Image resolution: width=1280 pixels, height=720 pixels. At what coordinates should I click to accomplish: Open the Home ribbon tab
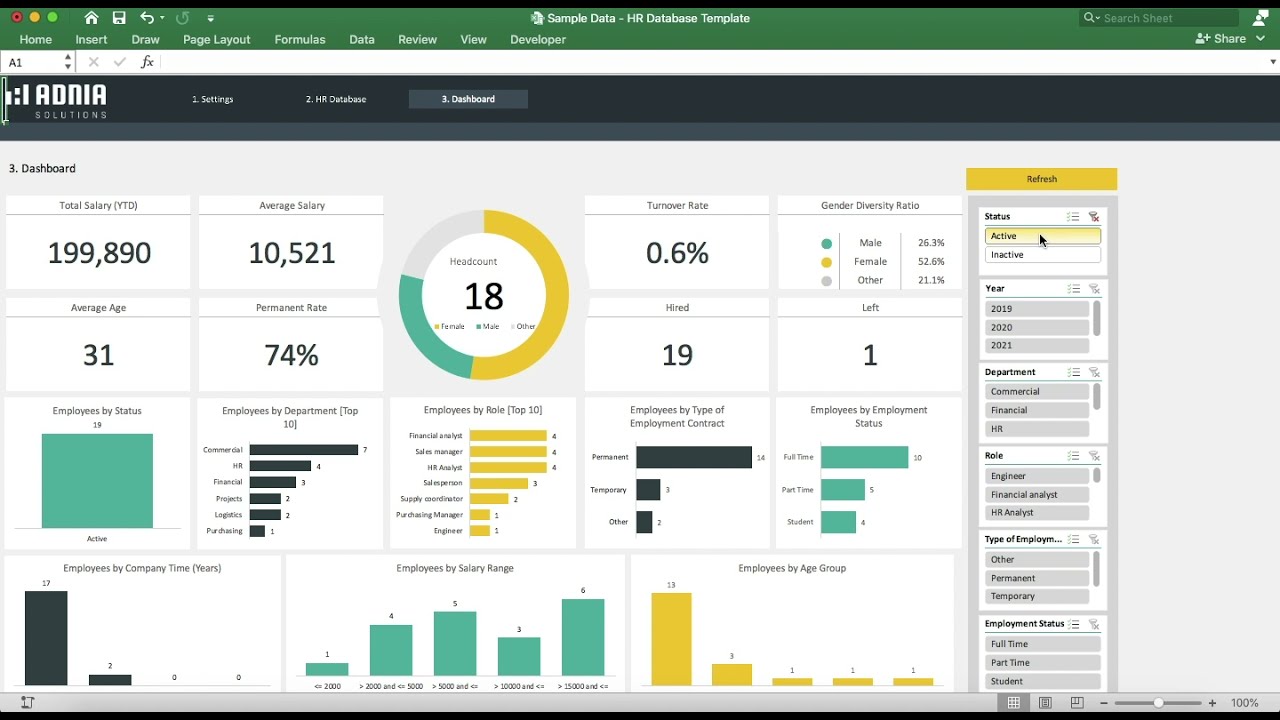tap(35, 39)
